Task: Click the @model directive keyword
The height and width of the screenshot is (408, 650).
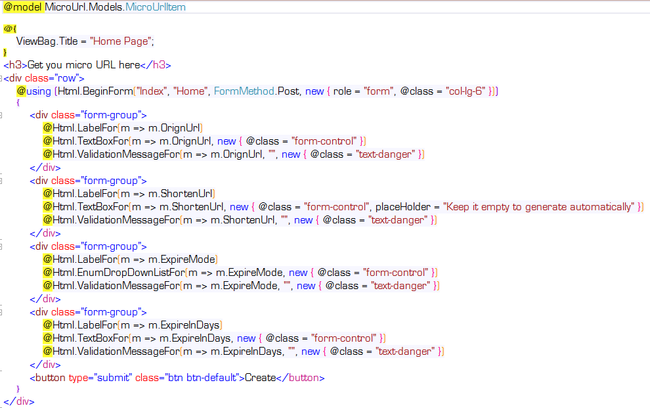Action: point(23,7)
